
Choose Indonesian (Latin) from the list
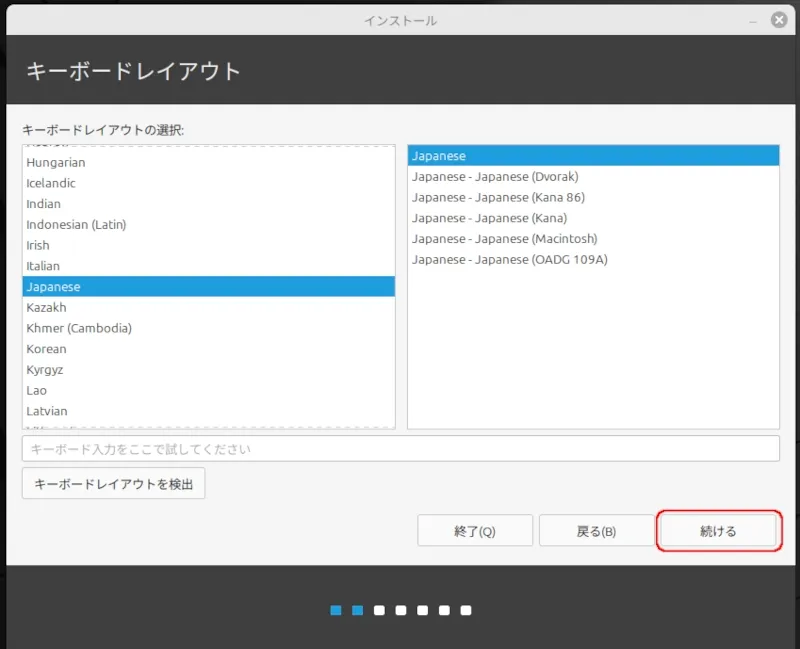pos(76,225)
